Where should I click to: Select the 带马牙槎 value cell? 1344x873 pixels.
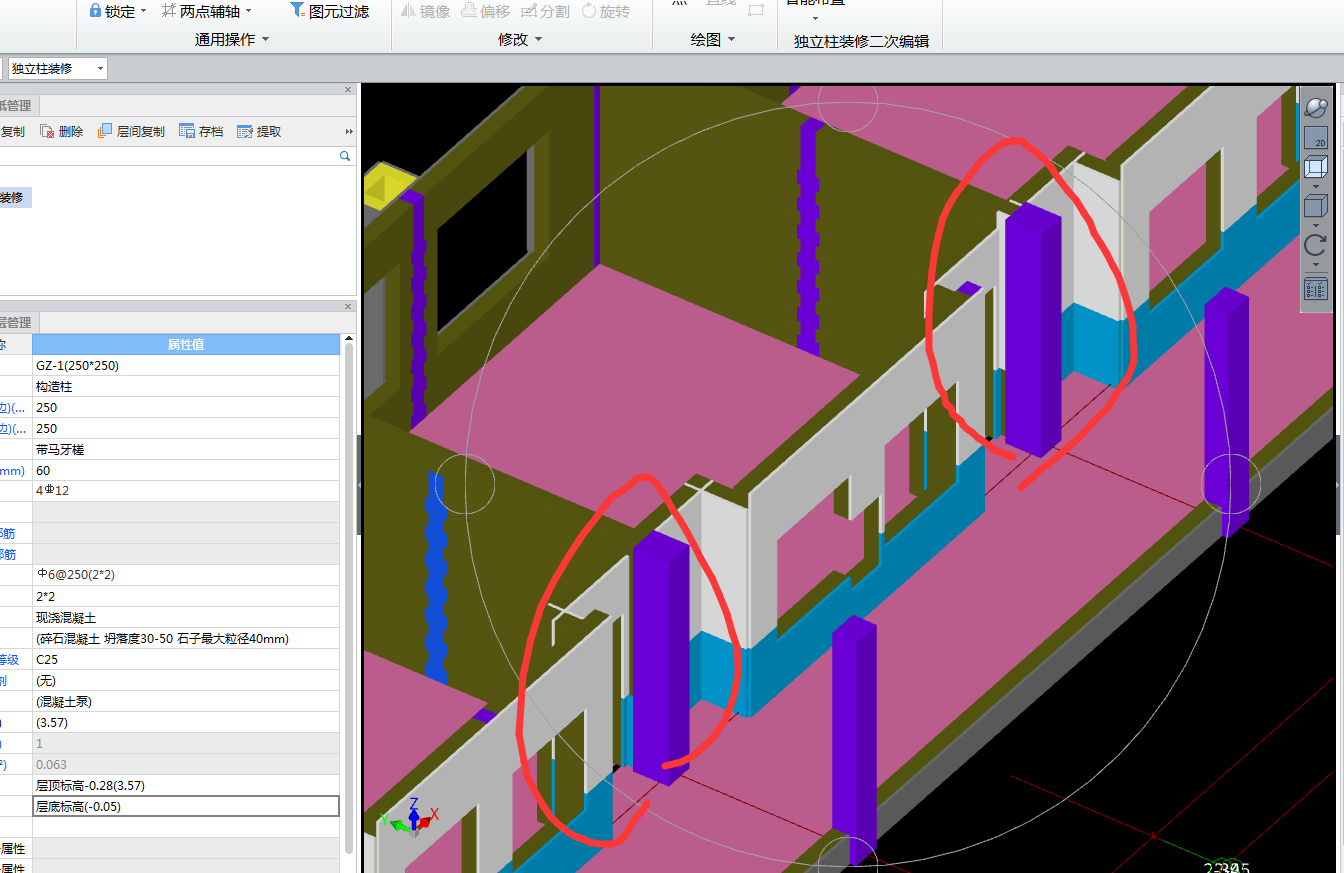(x=186, y=449)
